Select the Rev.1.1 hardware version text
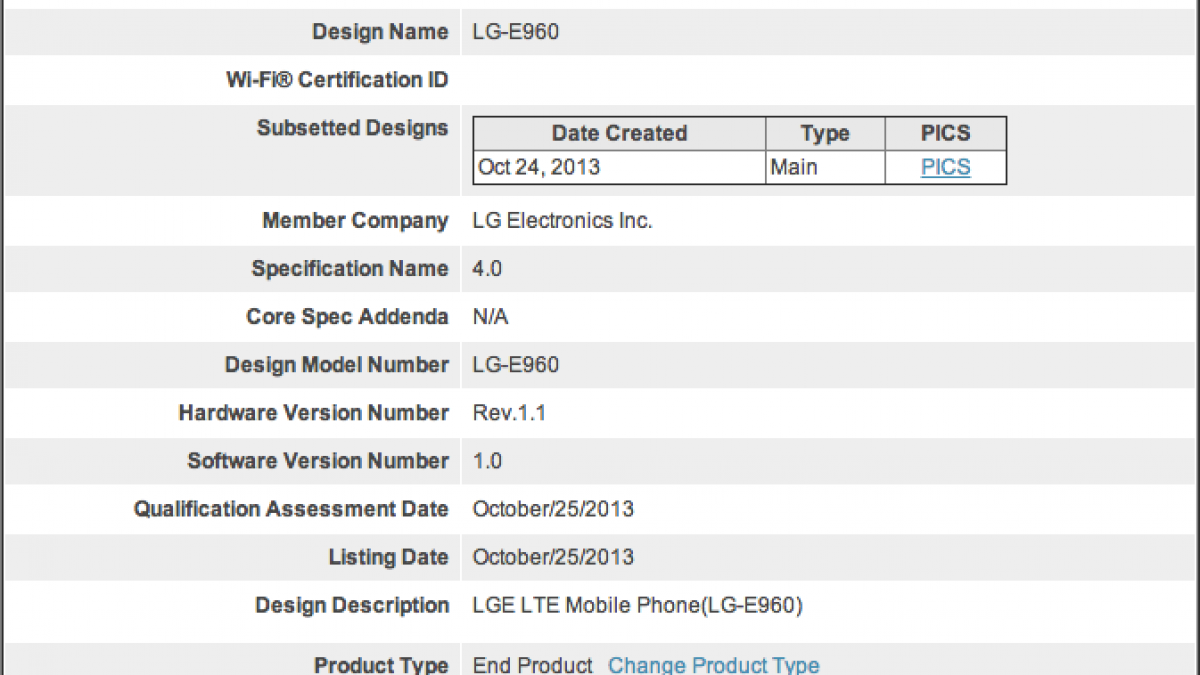 point(509,413)
